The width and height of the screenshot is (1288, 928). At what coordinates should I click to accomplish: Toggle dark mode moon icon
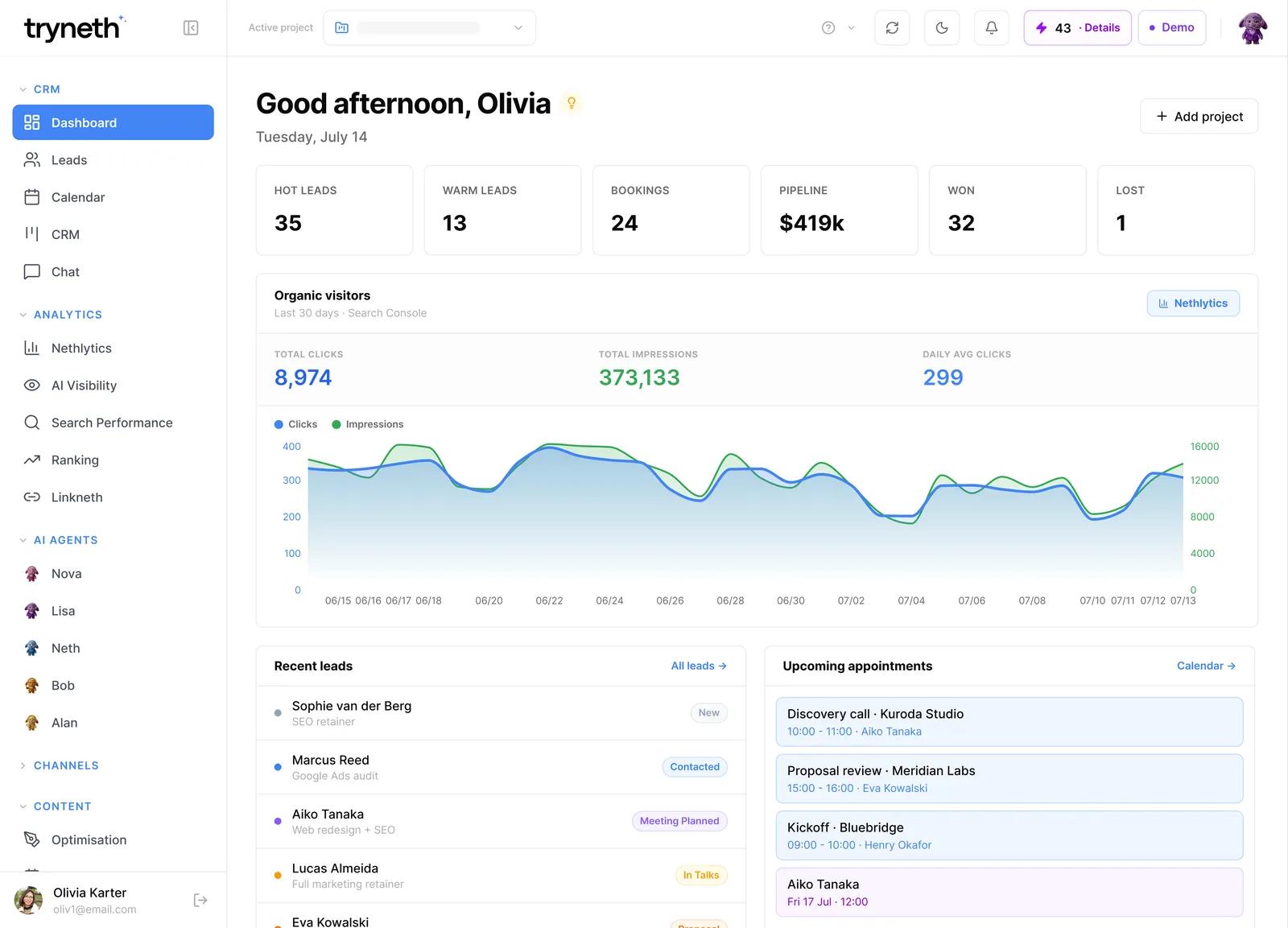pyautogui.click(x=942, y=28)
